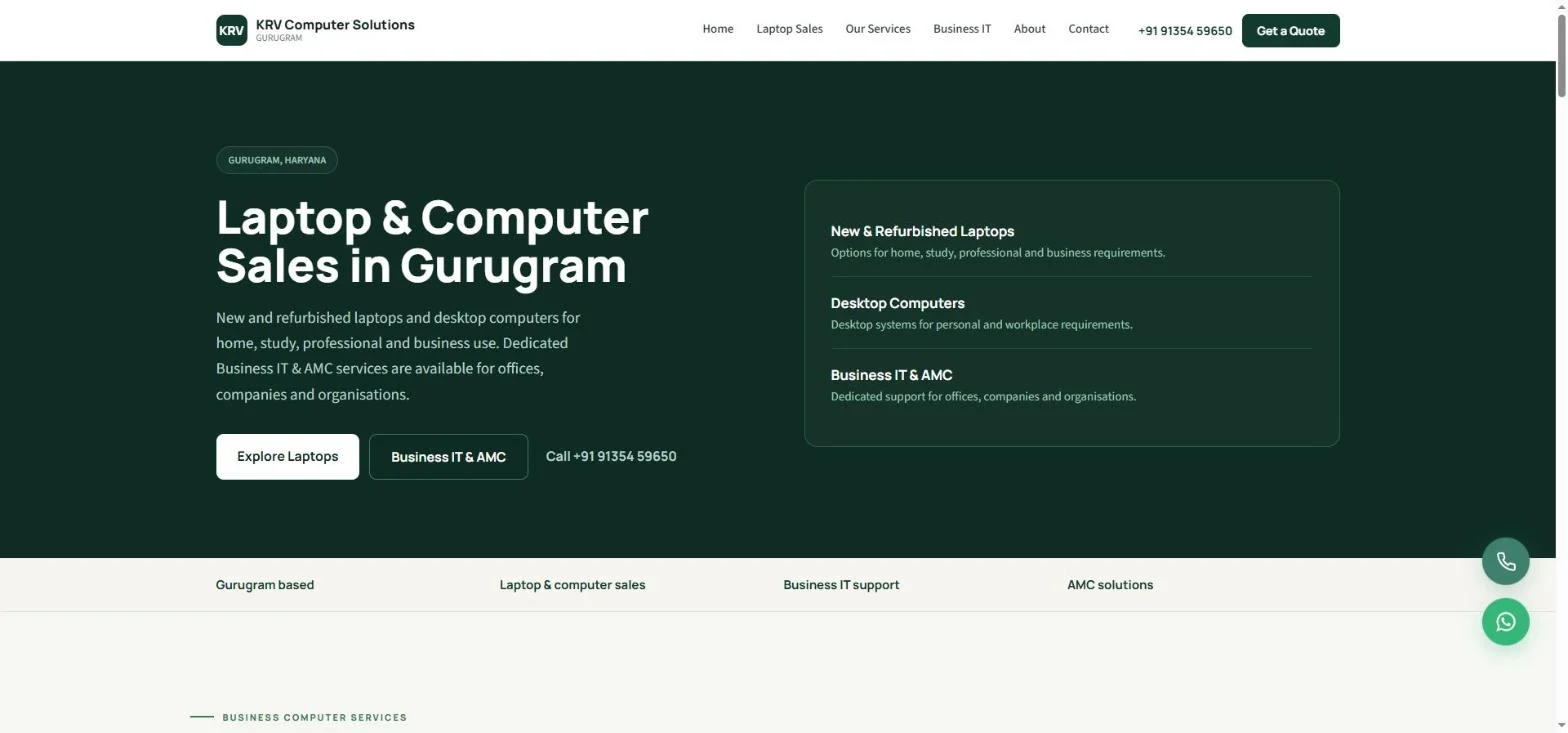Click the Gurugram based text
The width and height of the screenshot is (1568, 733).
tap(265, 585)
